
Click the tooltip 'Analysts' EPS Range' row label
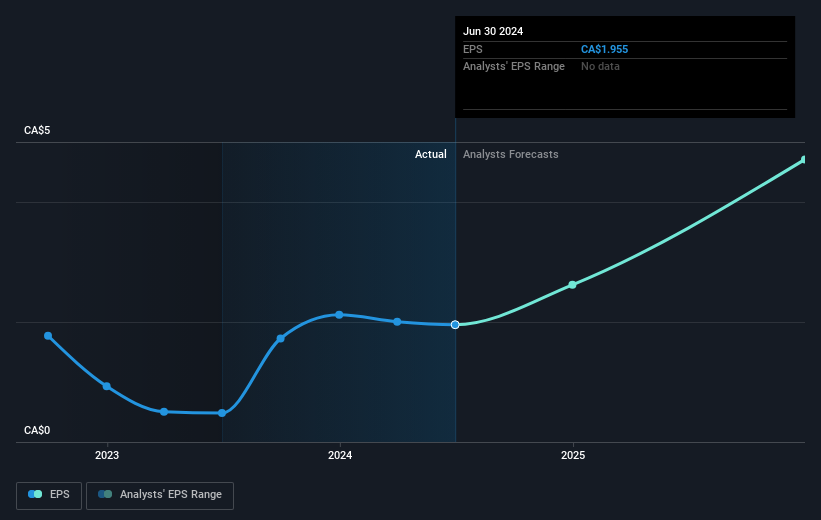click(x=514, y=67)
